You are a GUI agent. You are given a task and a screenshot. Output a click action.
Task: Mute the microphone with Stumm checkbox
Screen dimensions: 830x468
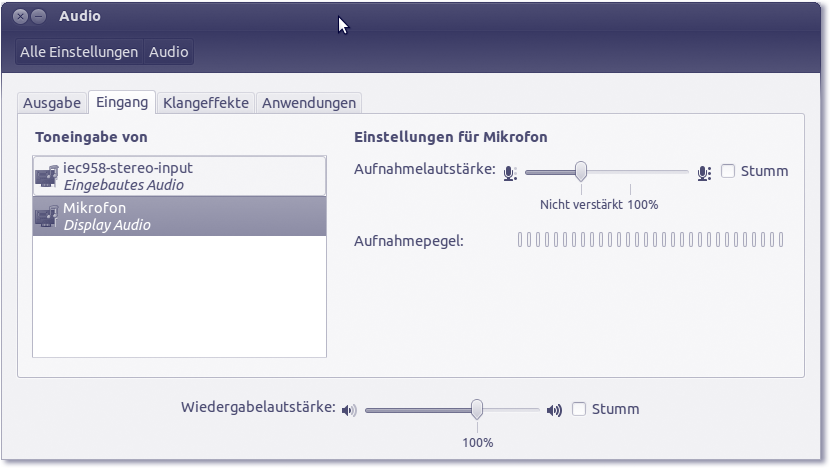click(x=728, y=171)
